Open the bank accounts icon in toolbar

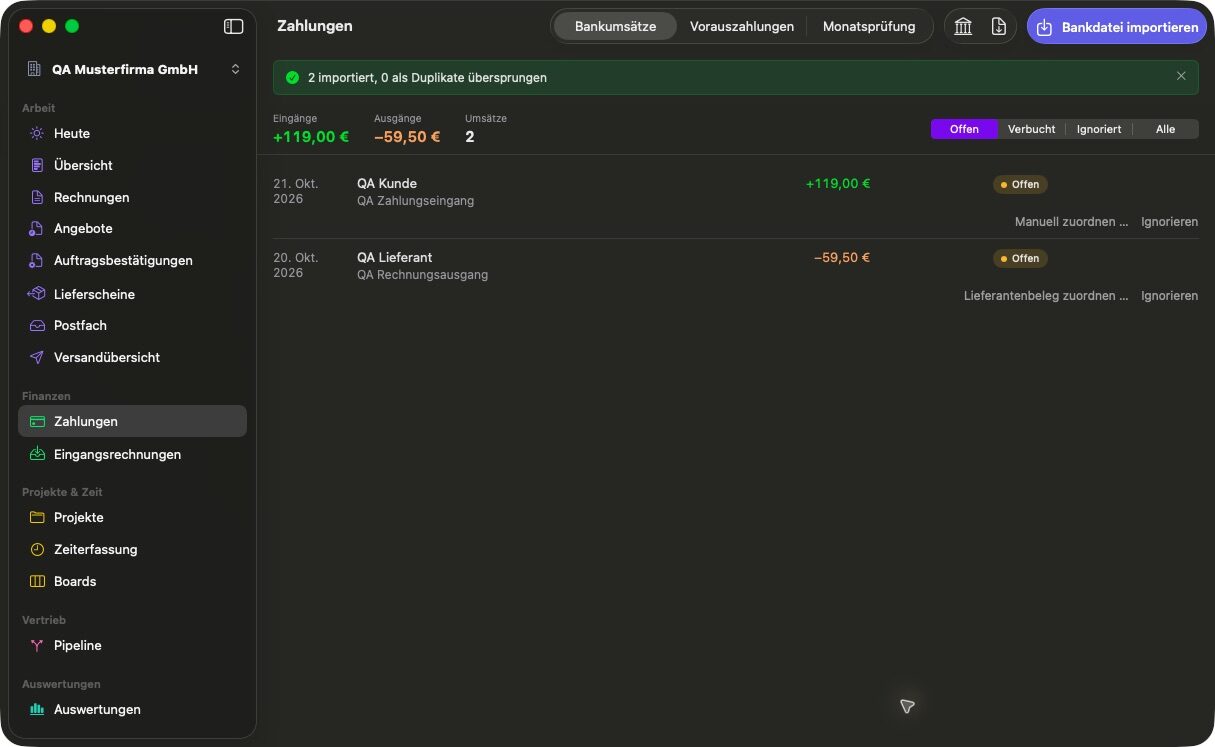(963, 27)
